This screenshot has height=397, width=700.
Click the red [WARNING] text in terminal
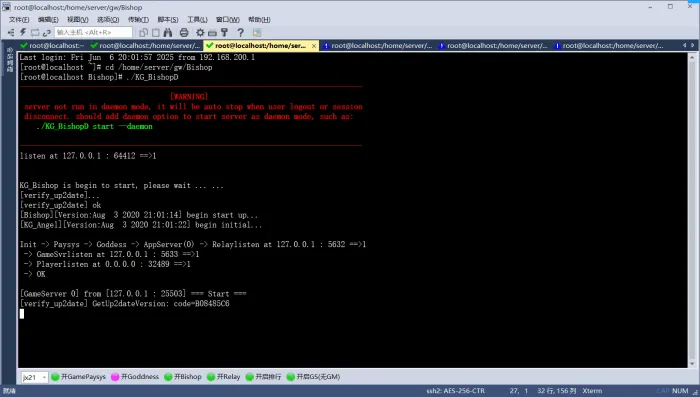(189, 96)
